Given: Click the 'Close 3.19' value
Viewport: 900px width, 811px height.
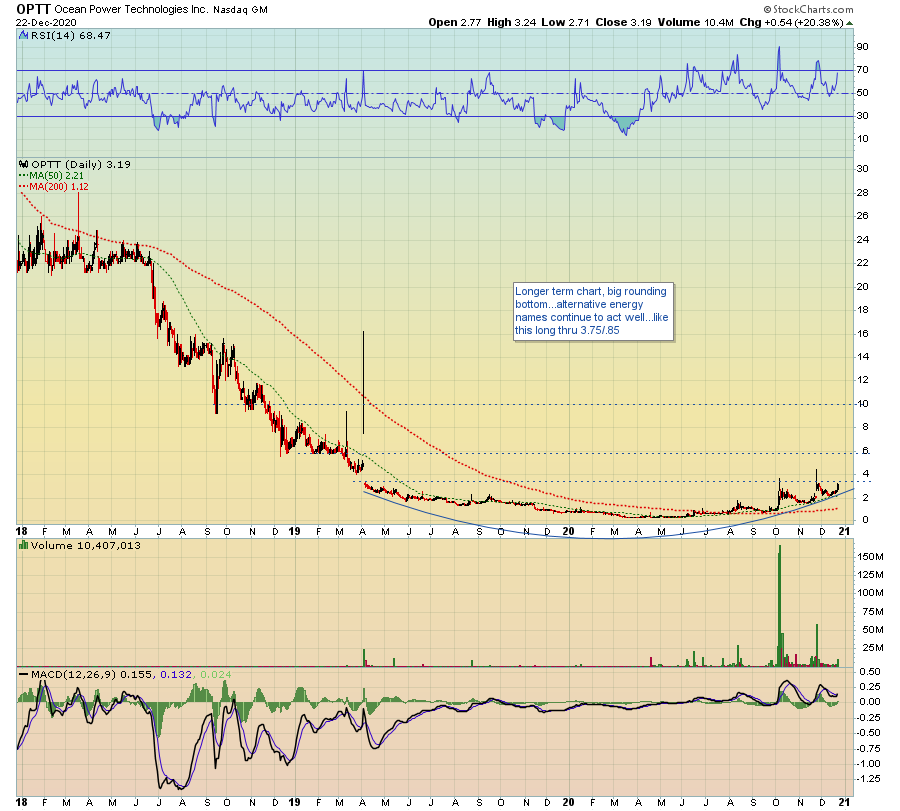Looking at the screenshot, I should coord(623,22).
